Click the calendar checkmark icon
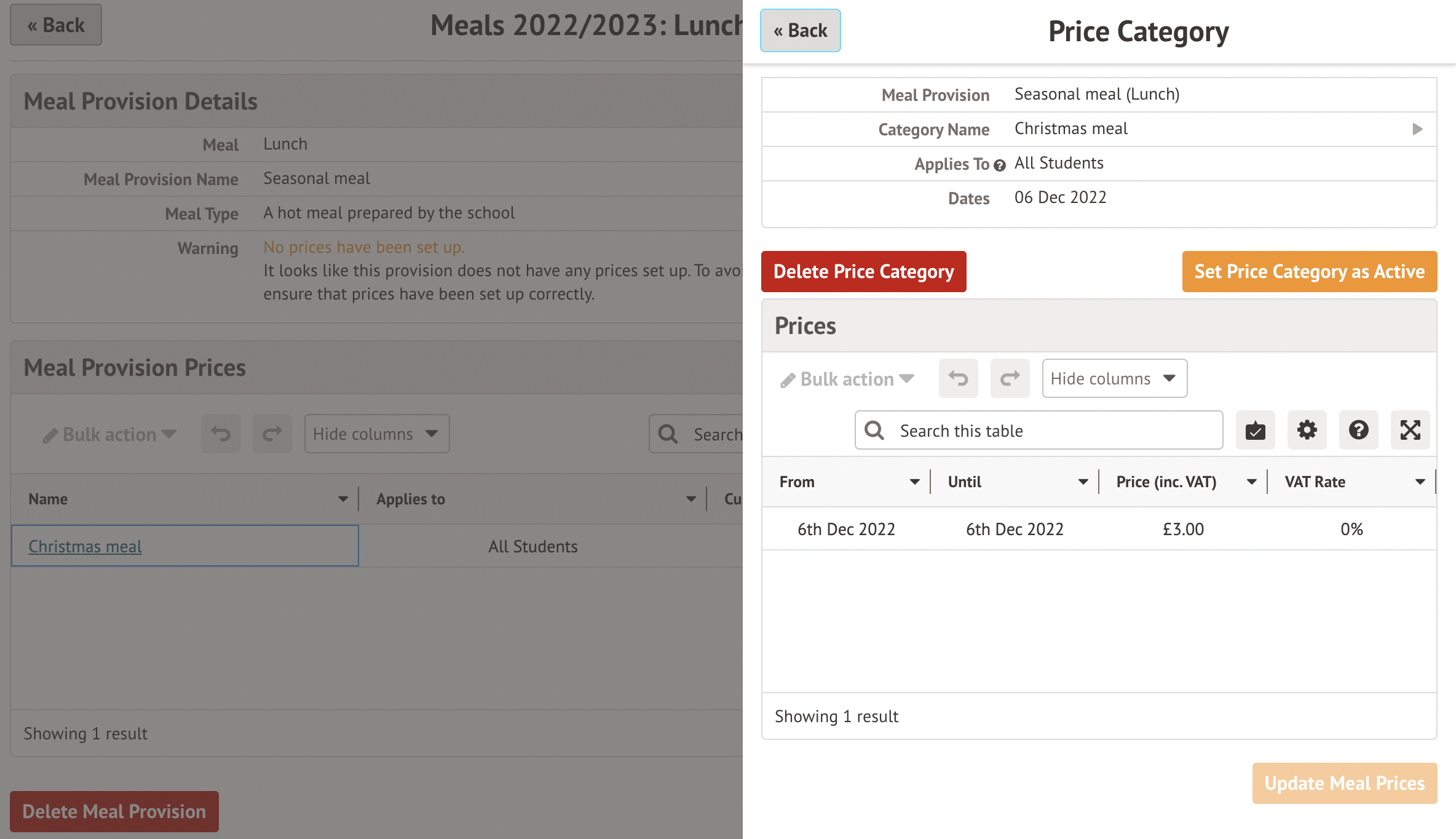 pos(1255,430)
